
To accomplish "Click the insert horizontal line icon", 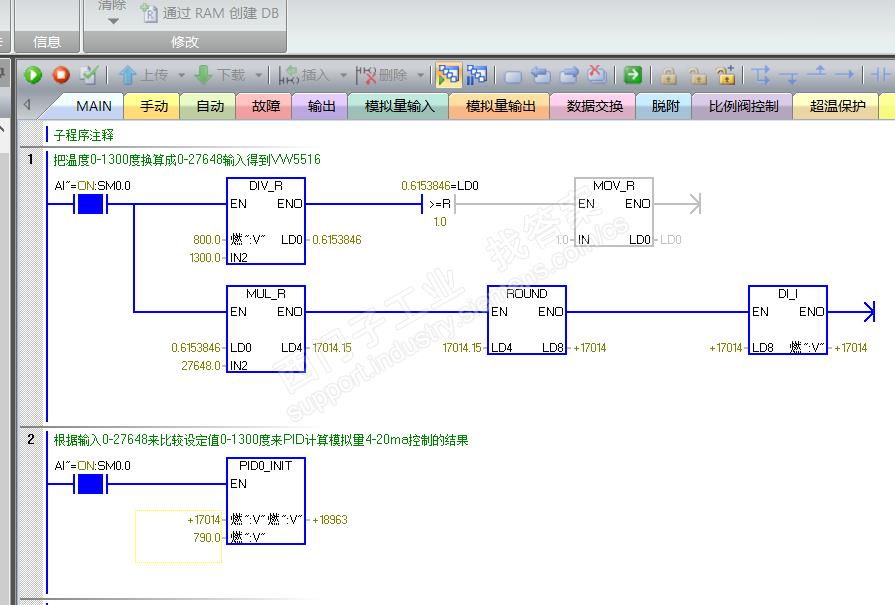I will 844,74.
